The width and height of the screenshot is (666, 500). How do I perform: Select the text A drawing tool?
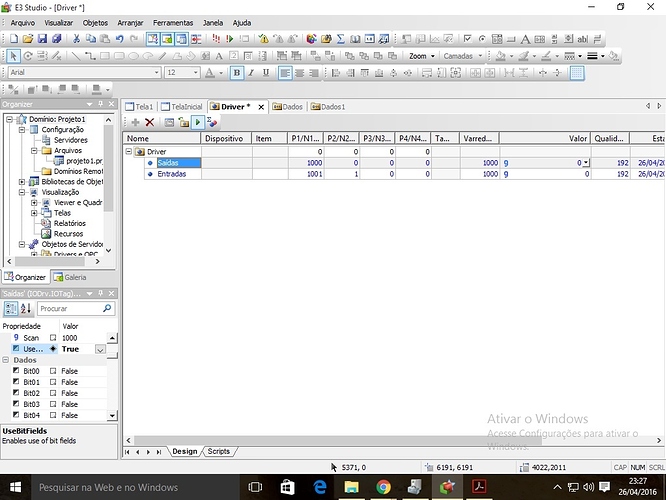click(x=219, y=56)
